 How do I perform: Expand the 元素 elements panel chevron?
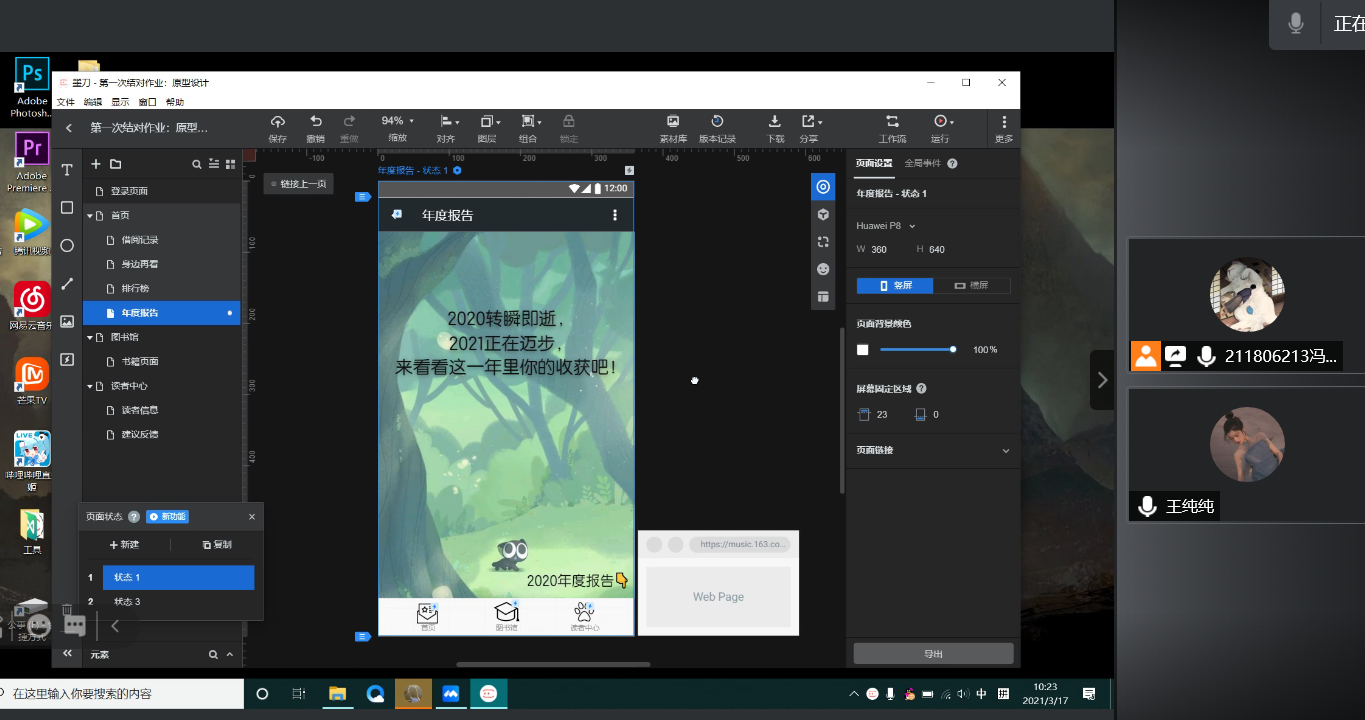pyautogui.click(x=230, y=655)
